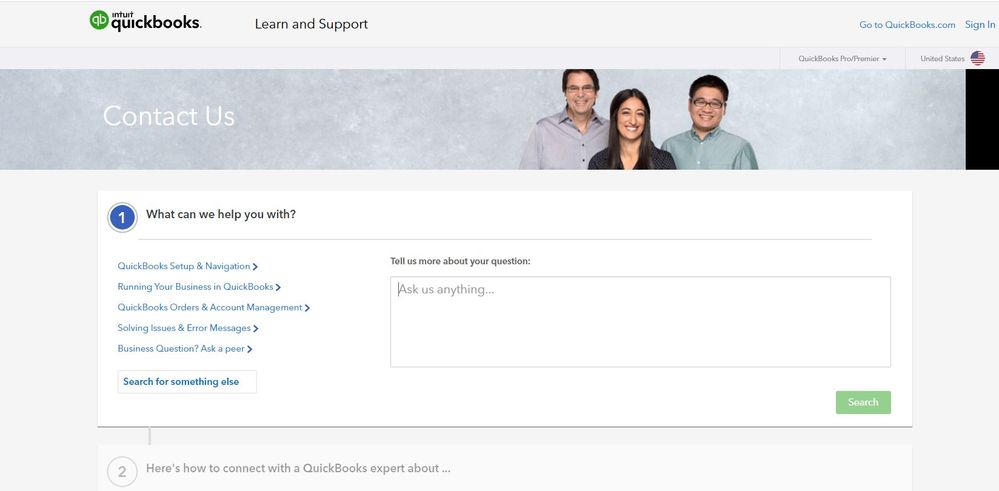999x491 pixels.
Task: Click the 'Tell us more about your question:' label
Action: pos(460,261)
